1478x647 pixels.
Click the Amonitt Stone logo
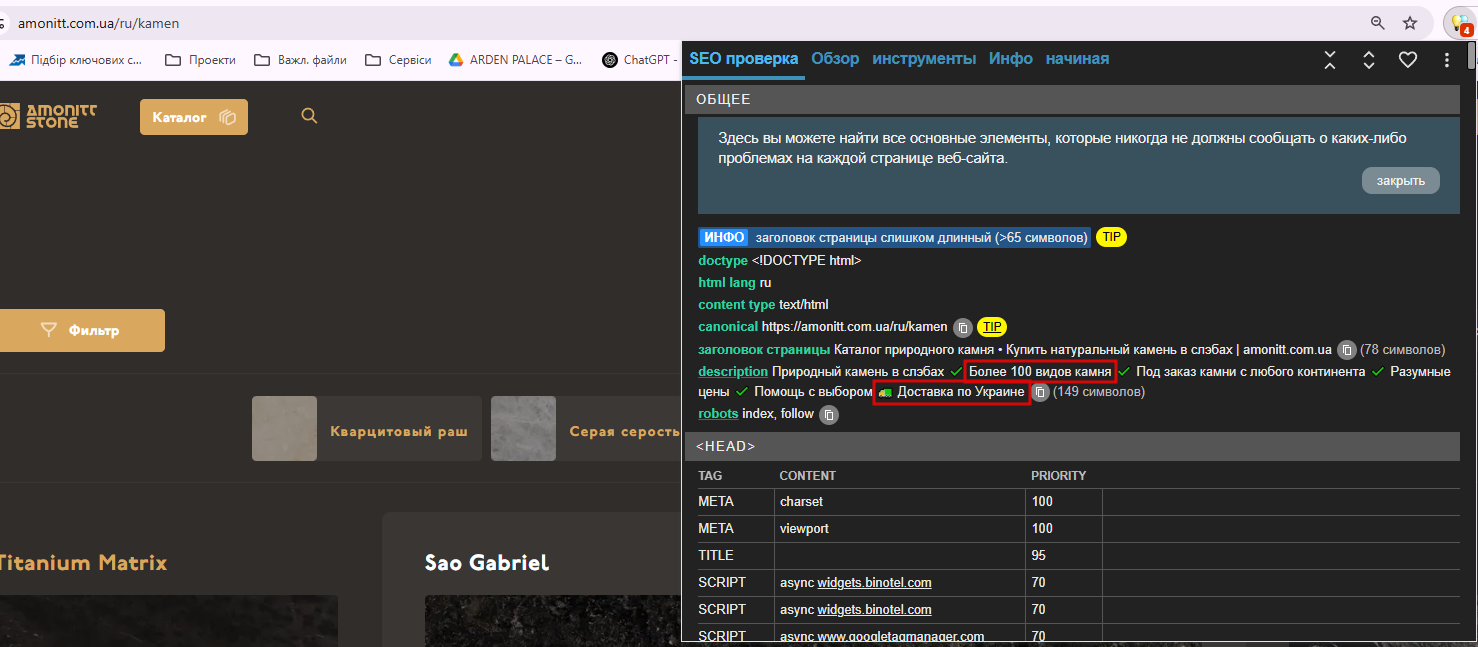[x=48, y=116]
